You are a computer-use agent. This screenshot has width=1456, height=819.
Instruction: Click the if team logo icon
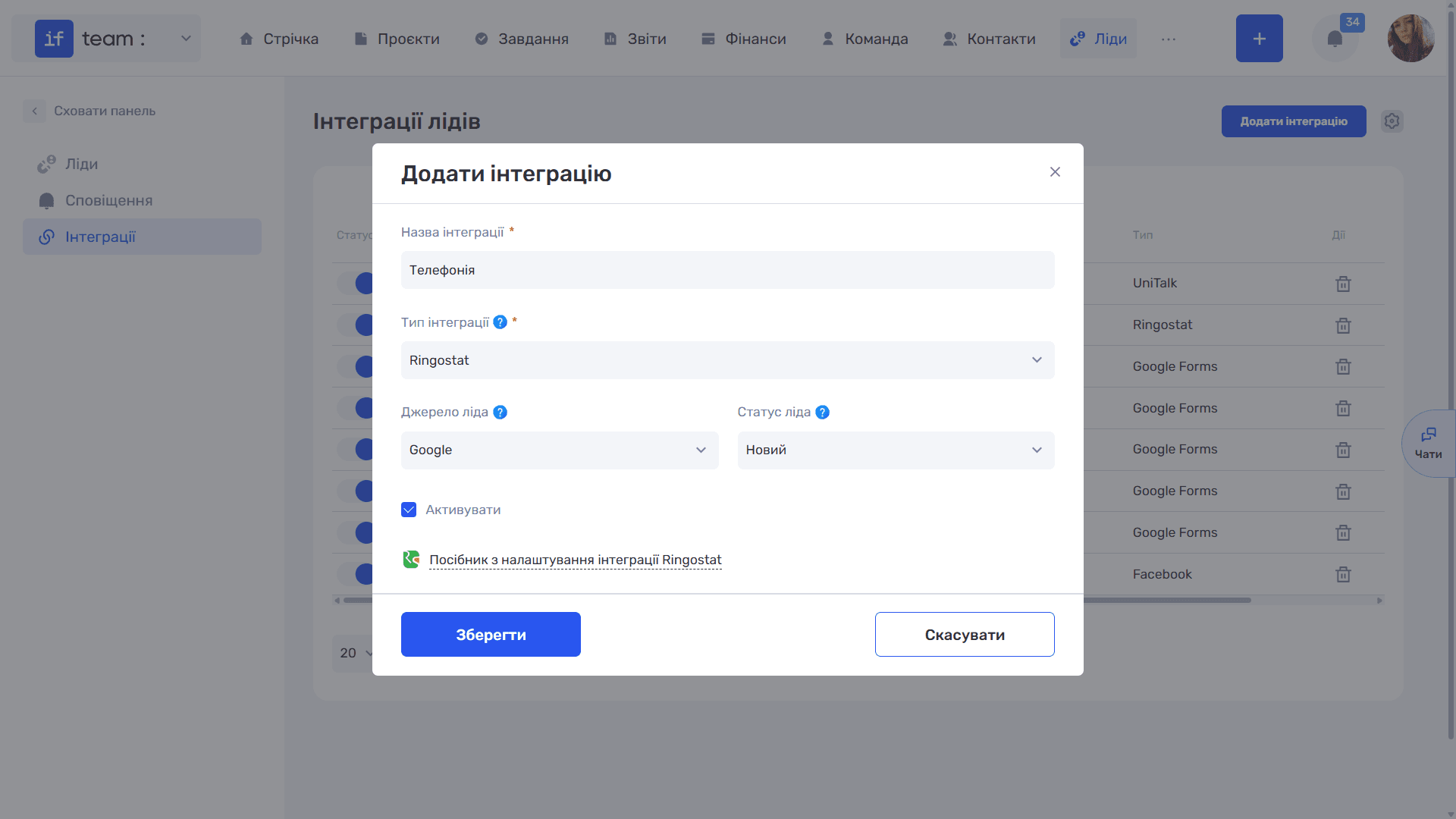click(x=54, y=39)
